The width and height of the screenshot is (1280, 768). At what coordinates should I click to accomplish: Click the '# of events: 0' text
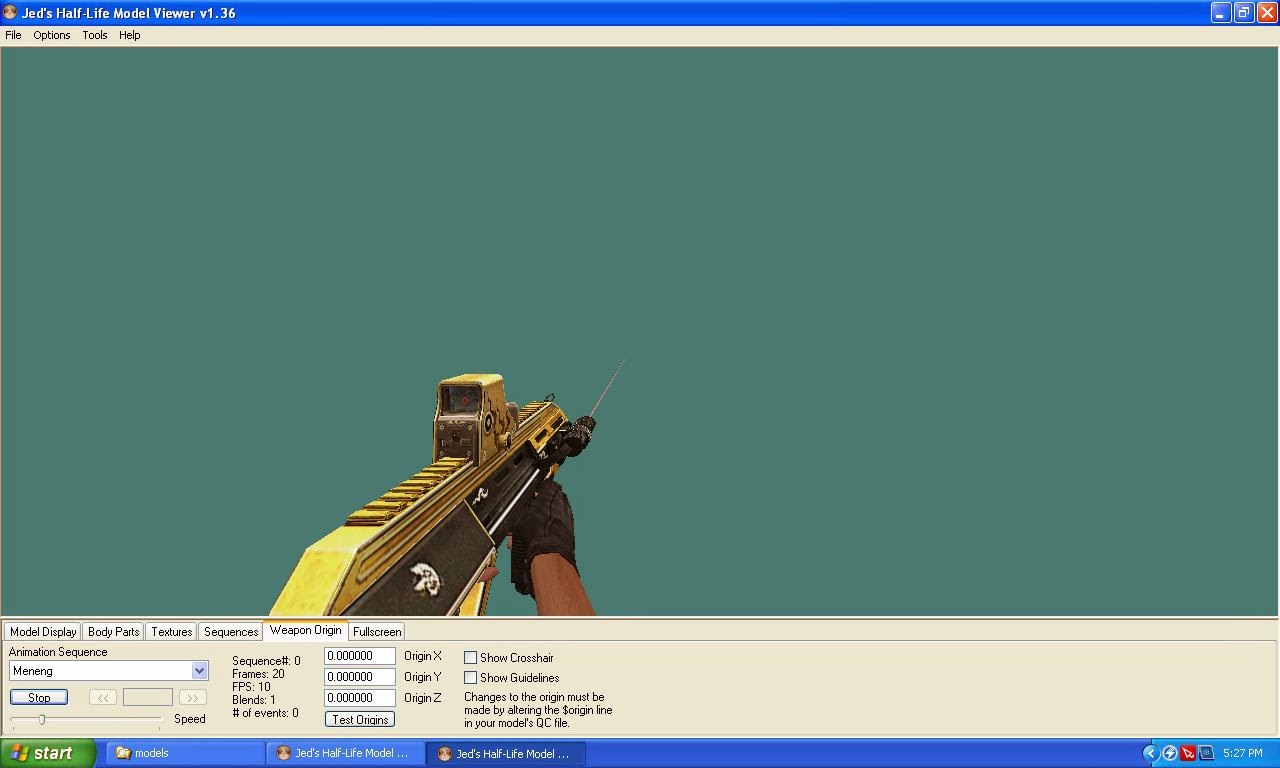tap(265, 713)
